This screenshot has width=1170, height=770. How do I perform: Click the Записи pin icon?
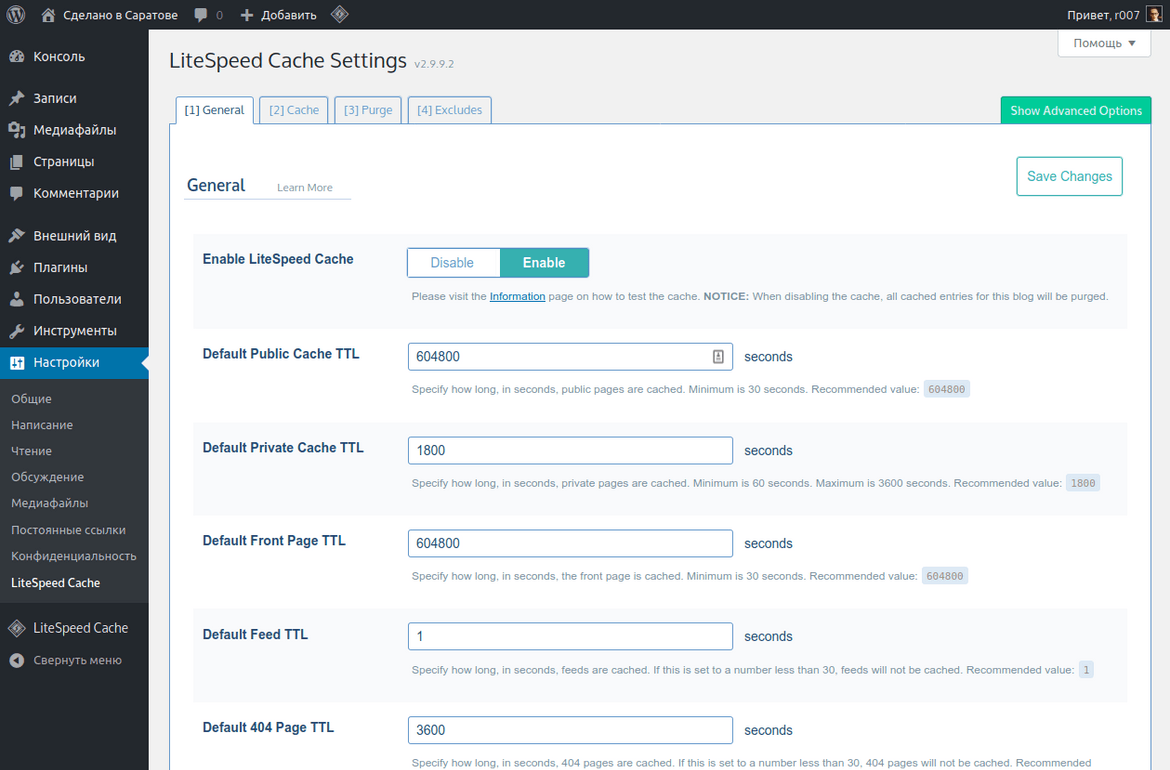point(16,98)
